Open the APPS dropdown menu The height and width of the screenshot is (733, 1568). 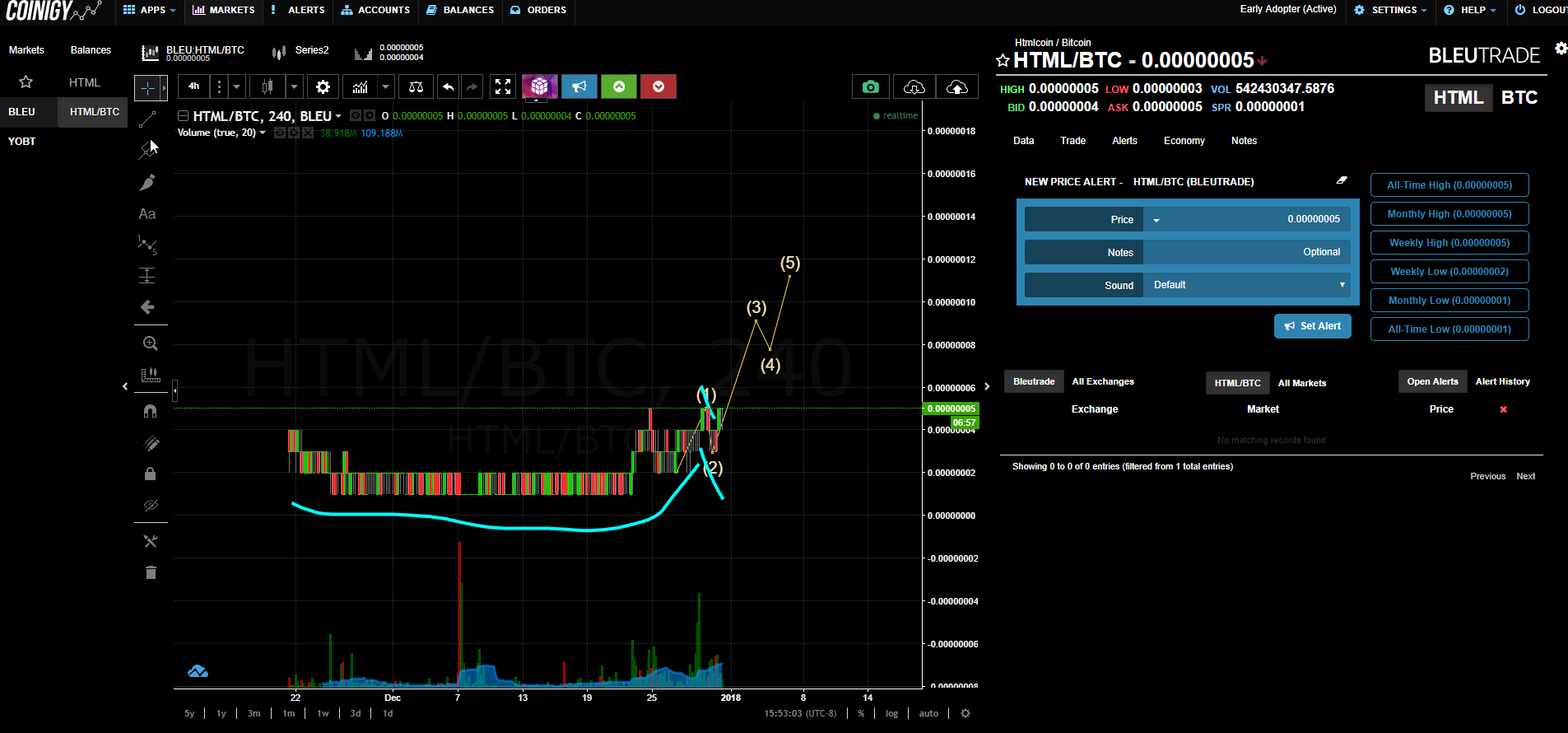pyautogui.click(x=150, y=10)
